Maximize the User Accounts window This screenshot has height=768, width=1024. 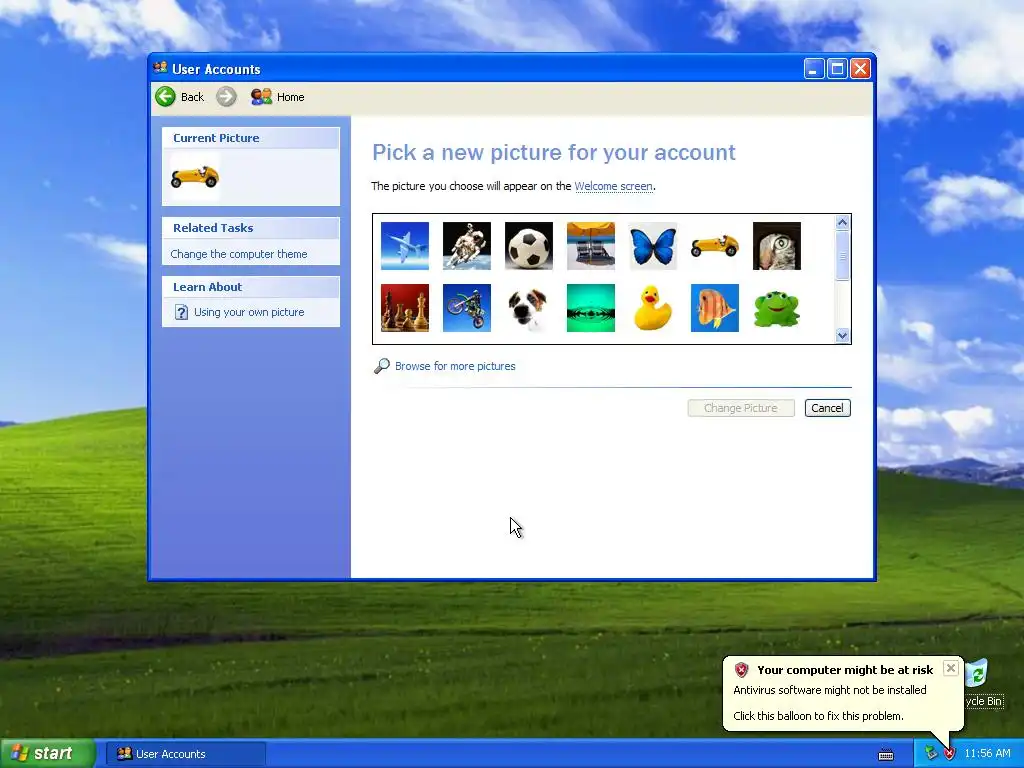(837, 69)
